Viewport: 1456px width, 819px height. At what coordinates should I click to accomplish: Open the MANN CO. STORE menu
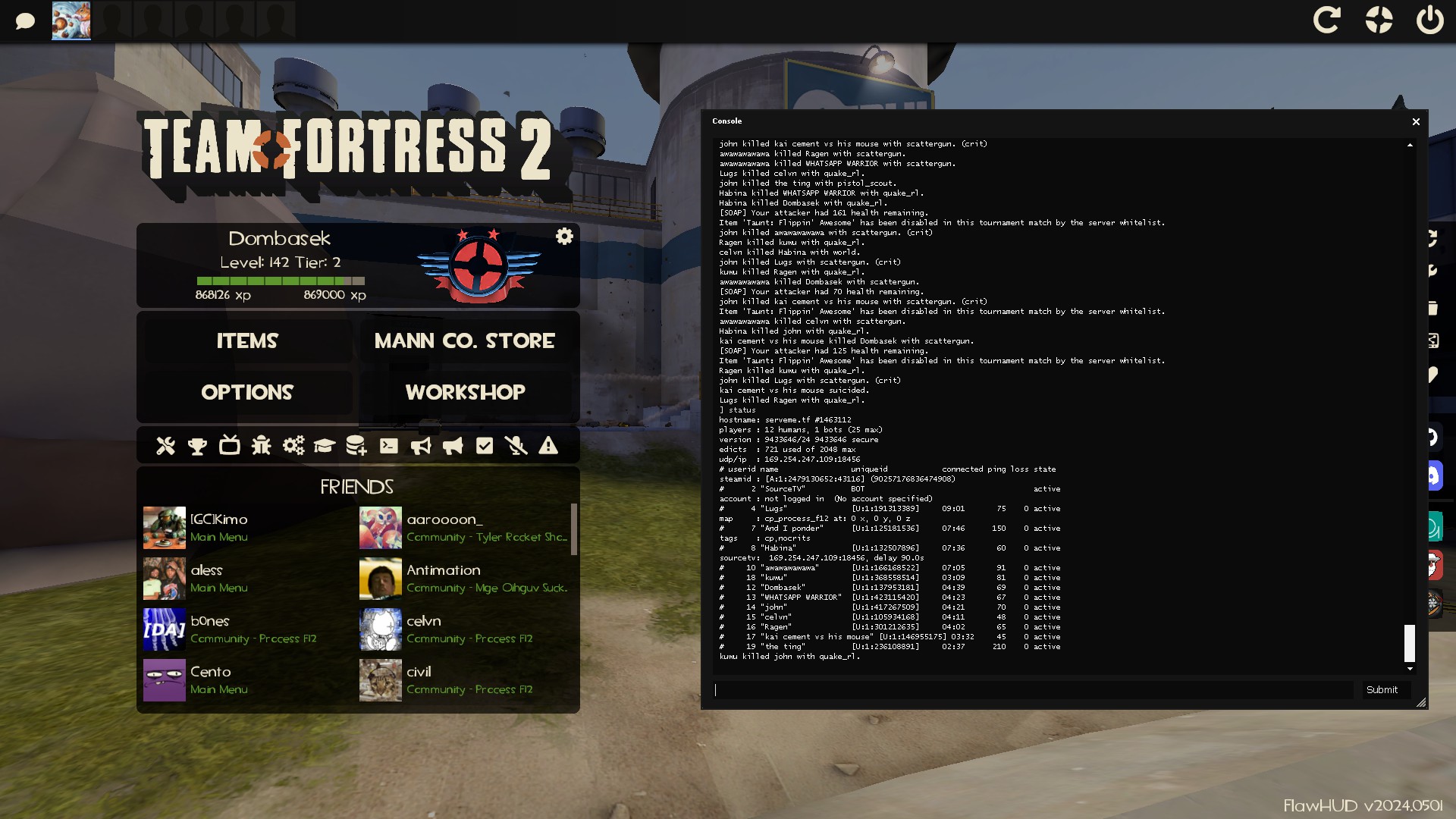point(464,341)
